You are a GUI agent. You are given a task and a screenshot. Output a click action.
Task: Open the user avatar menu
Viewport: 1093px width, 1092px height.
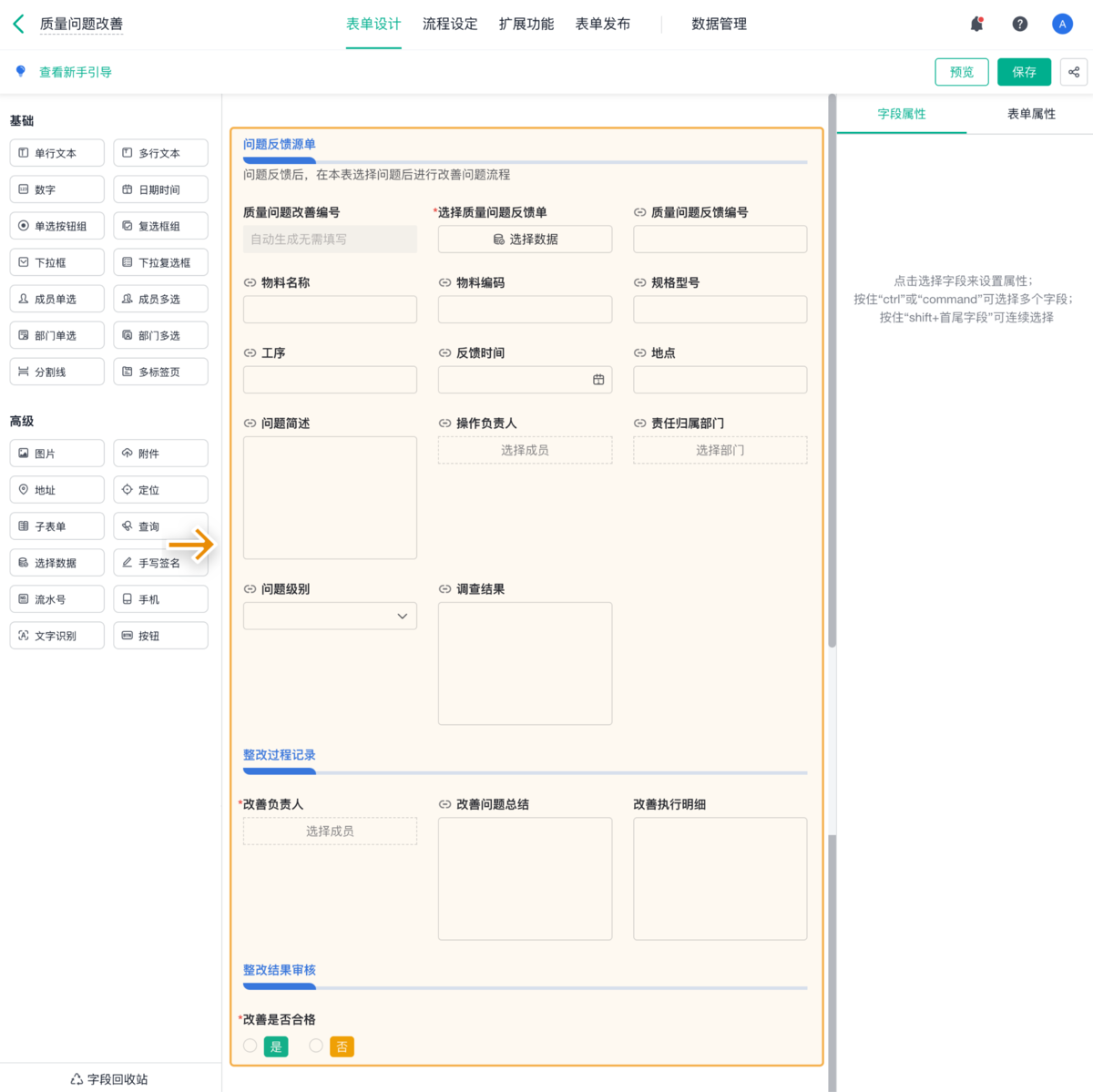tap(1062, 24)
